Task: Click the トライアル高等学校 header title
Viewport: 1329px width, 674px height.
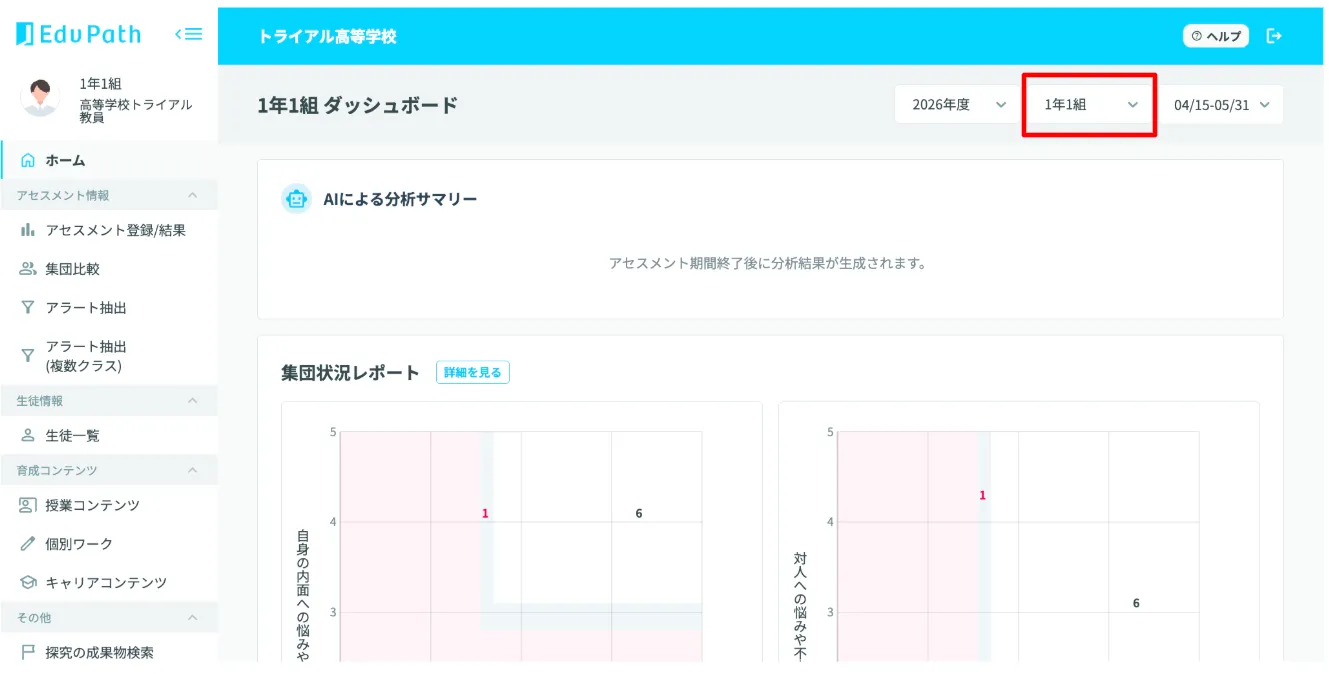Action: 327,36
